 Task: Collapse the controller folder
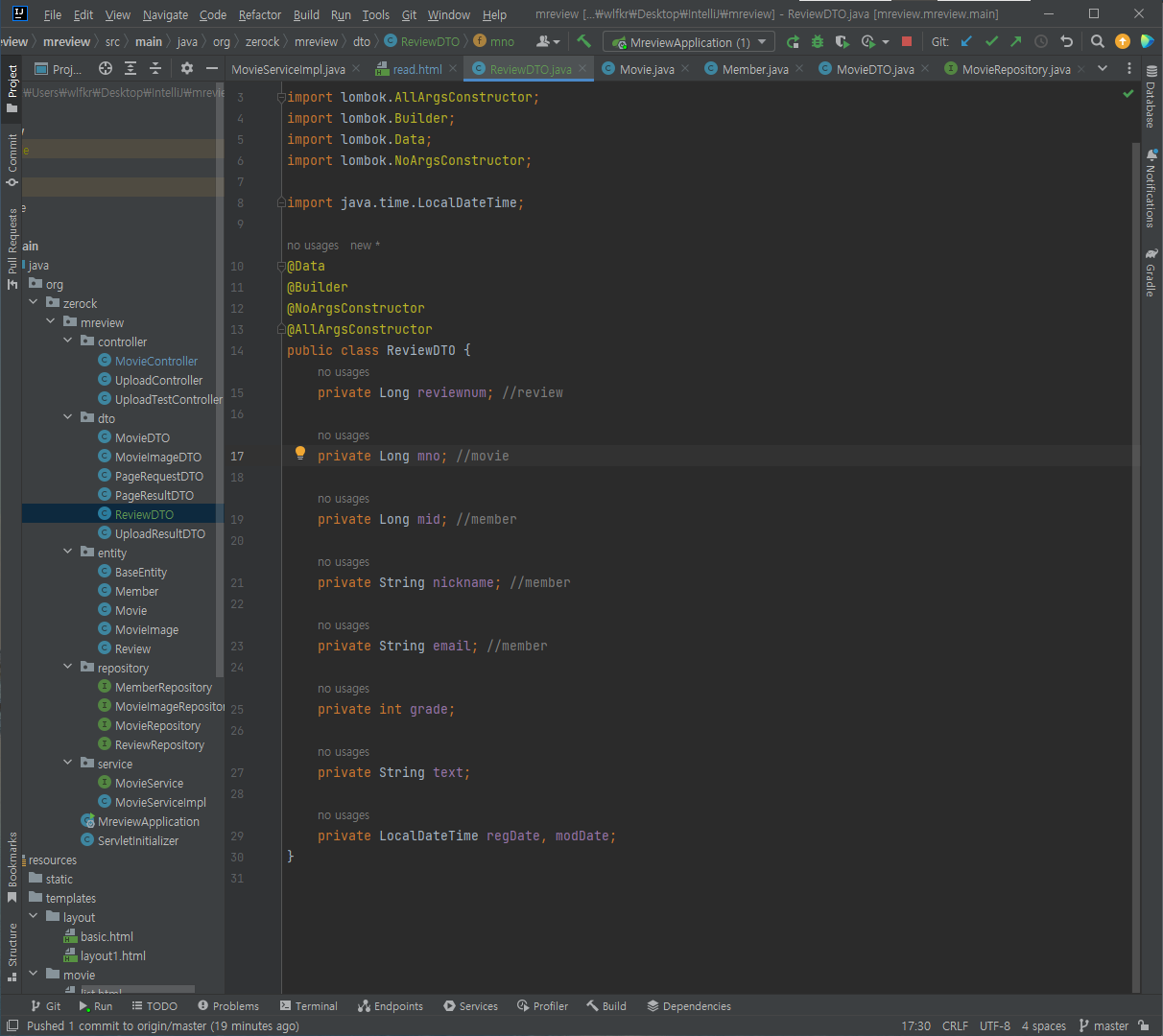coord(68,341)
